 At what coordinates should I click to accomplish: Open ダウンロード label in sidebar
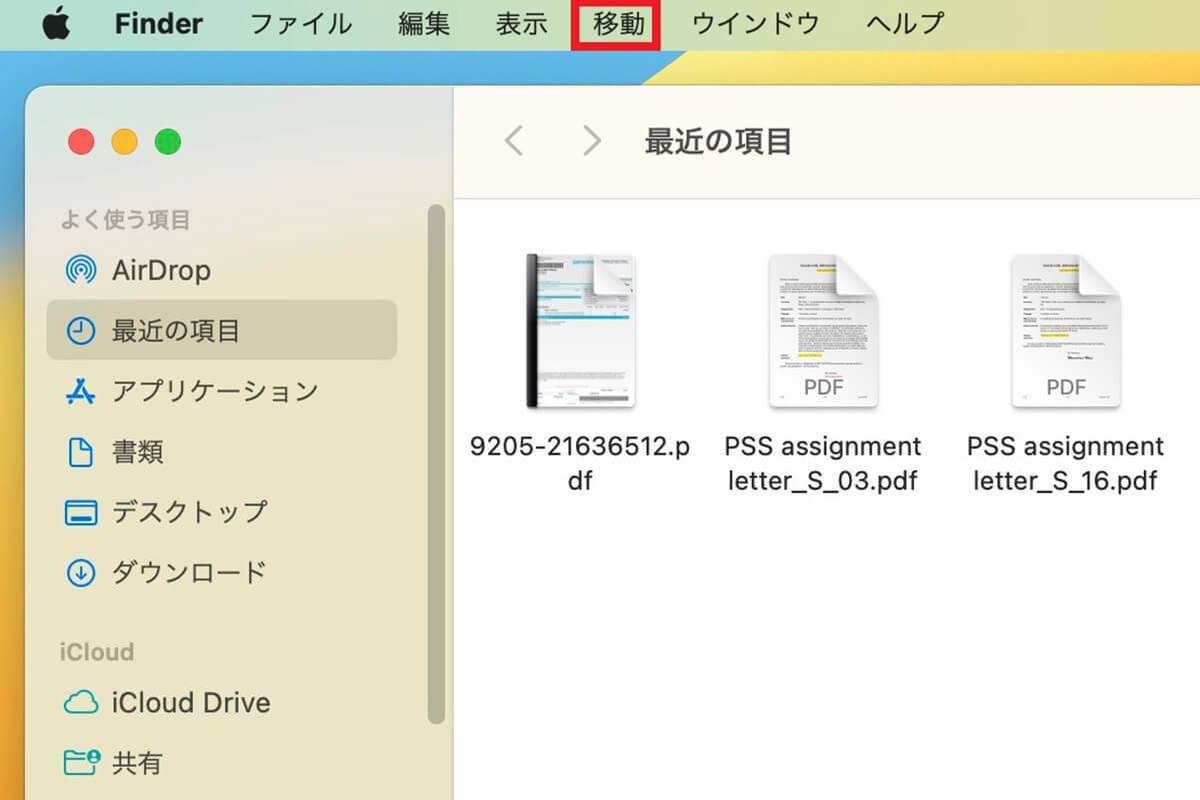[x=189, y=572]
